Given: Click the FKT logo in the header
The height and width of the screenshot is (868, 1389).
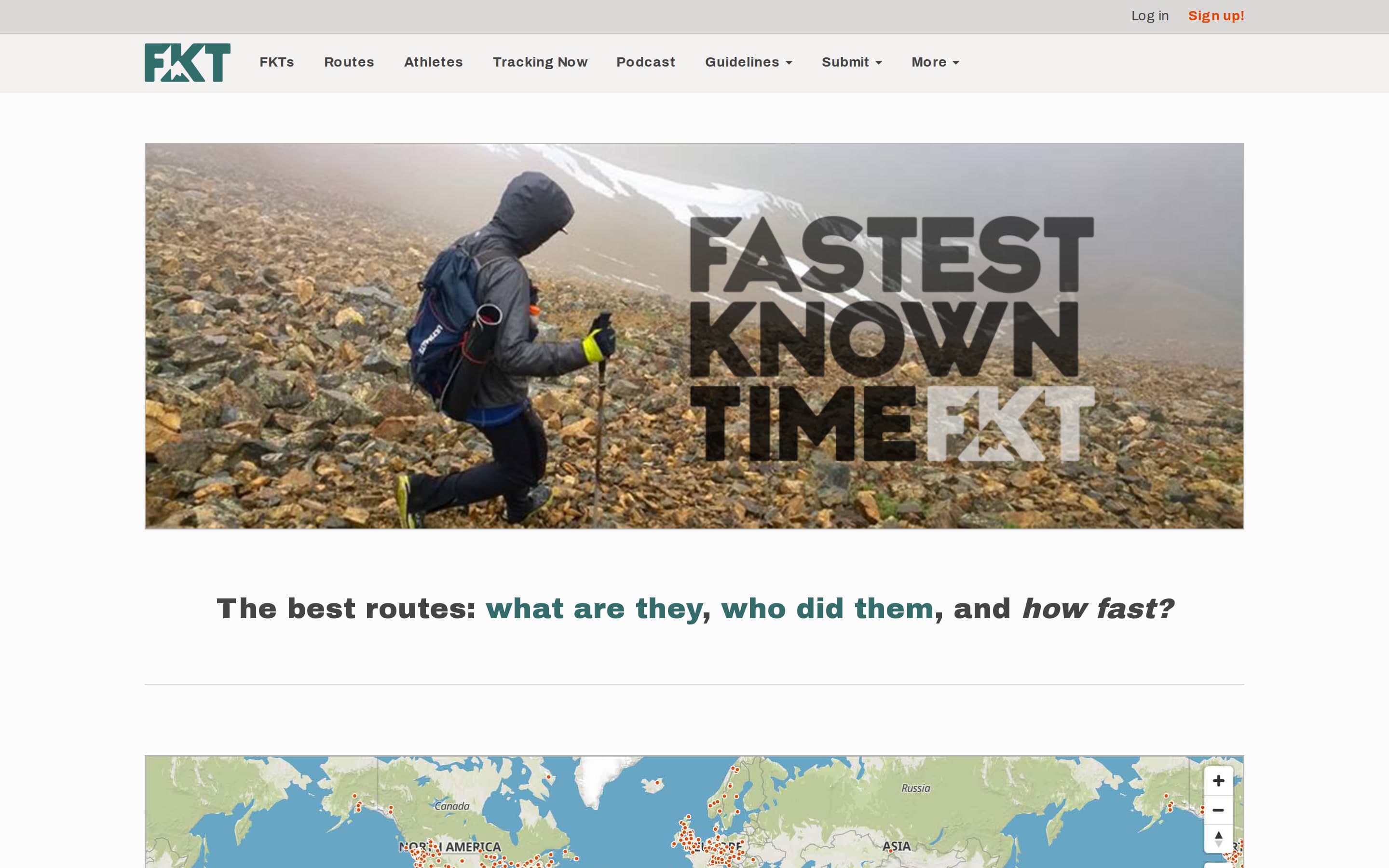Looking at the screenshot, I should click(187, 63).
